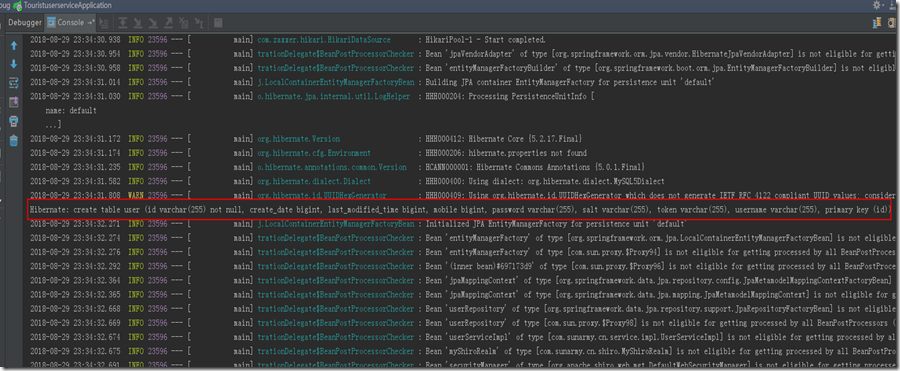Click the Force Step Into icon
Image resolution: width=900 pixels, height=371 pixels.
[x=153, y=23]
